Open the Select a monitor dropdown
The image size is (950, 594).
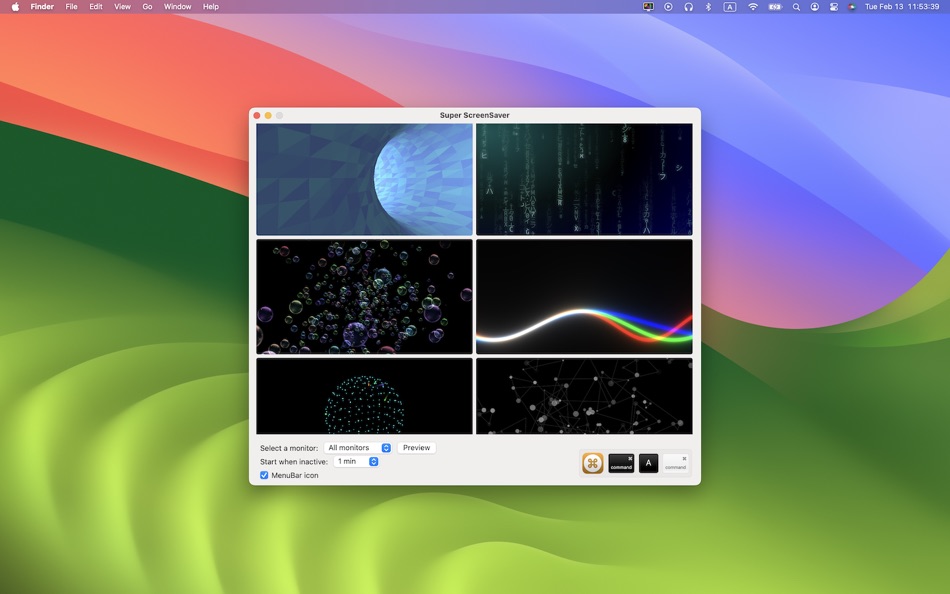click(358, 448)
